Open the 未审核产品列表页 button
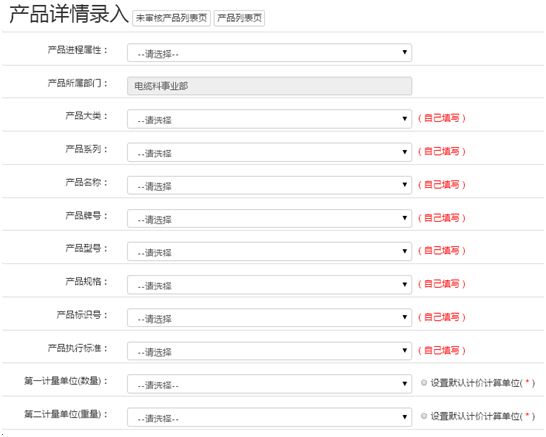This screenshot has height=437, width=546. [171, 18]
